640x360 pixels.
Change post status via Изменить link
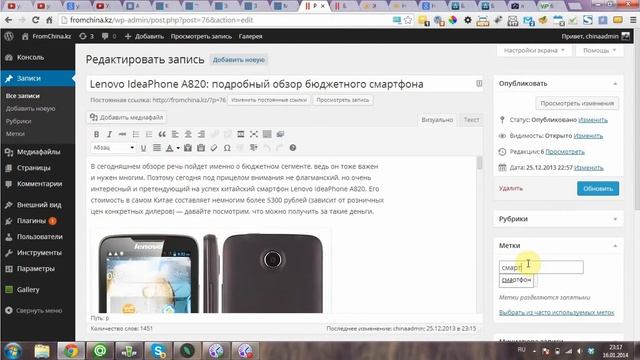593,120
